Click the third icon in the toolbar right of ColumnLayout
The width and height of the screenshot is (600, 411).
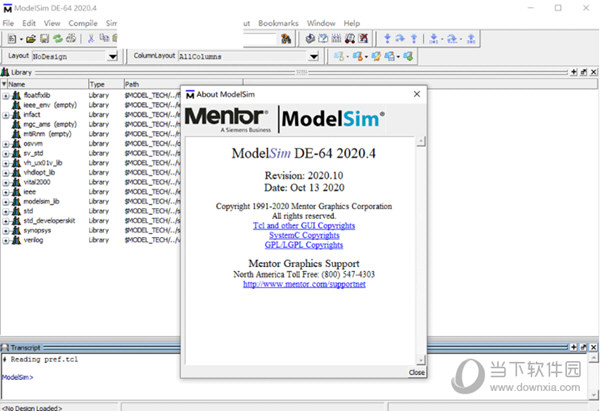[x=376, y=56]
